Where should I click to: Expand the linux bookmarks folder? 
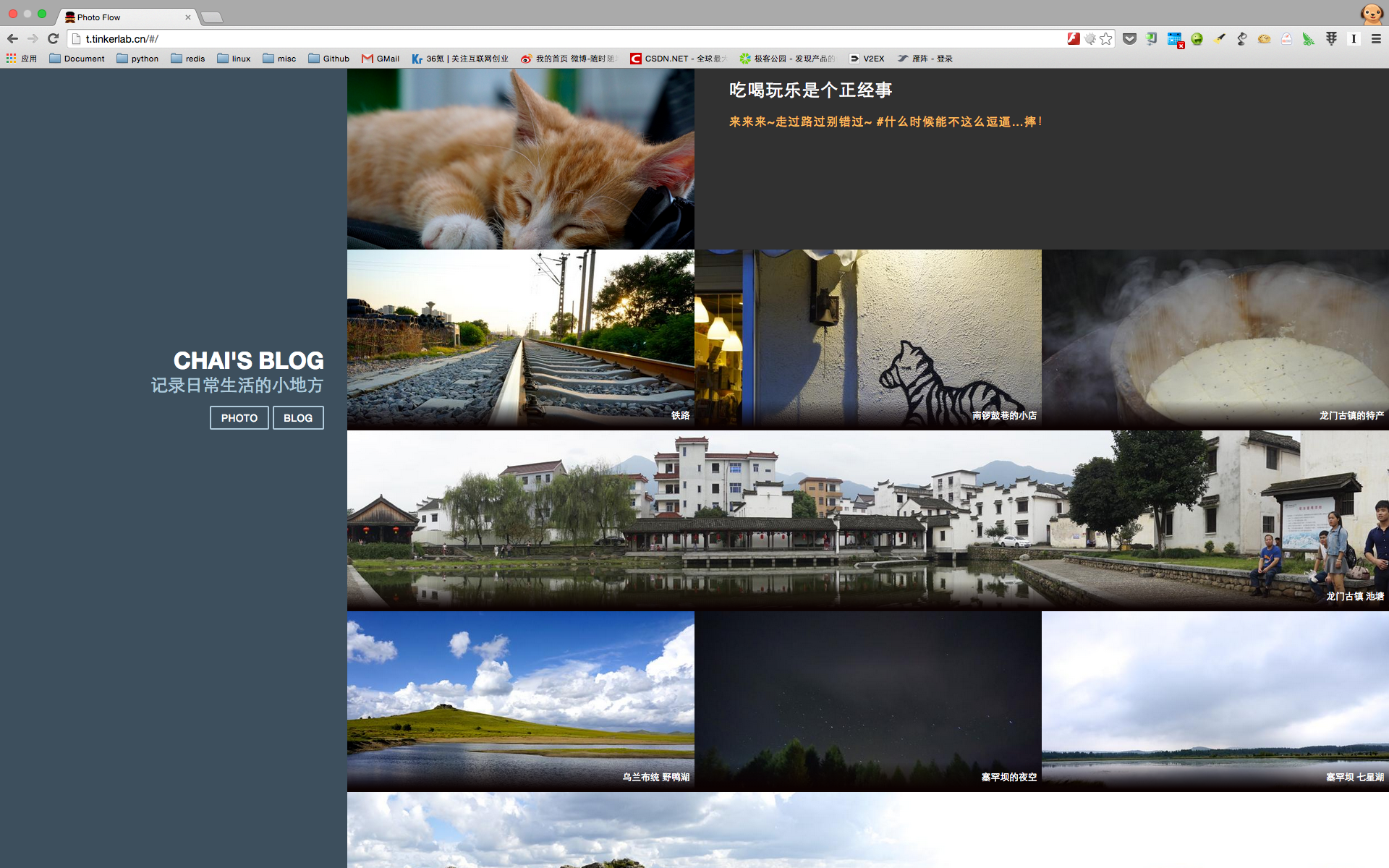pyautogui.click(x=234, y=59)
